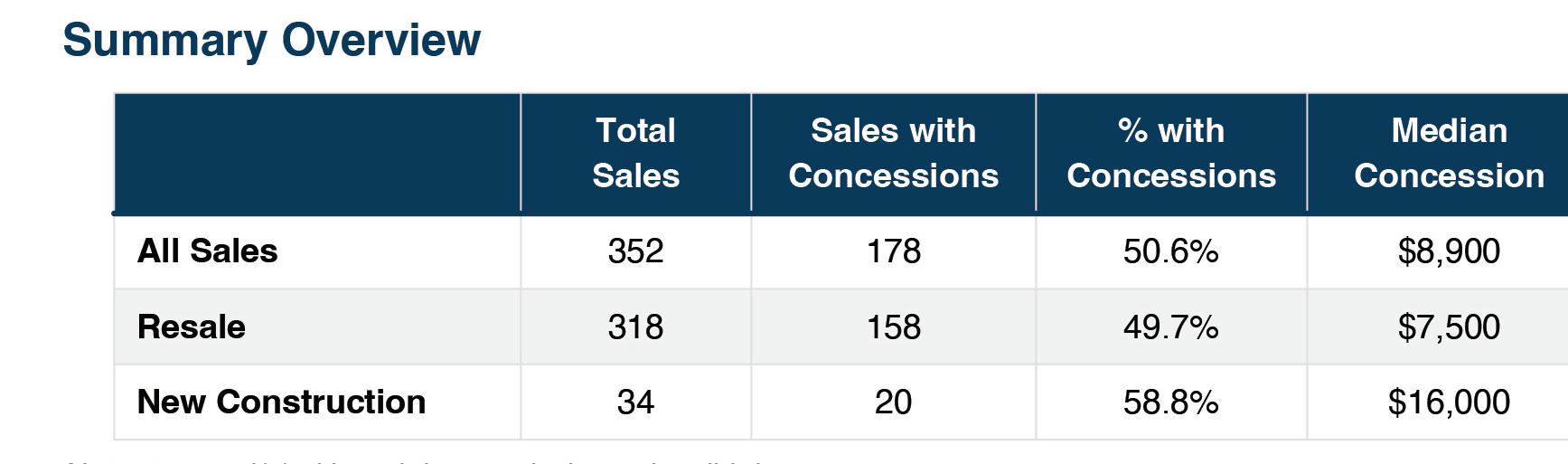Click the Median Concession column header
1568x464 pixels.
(1449, 153)
